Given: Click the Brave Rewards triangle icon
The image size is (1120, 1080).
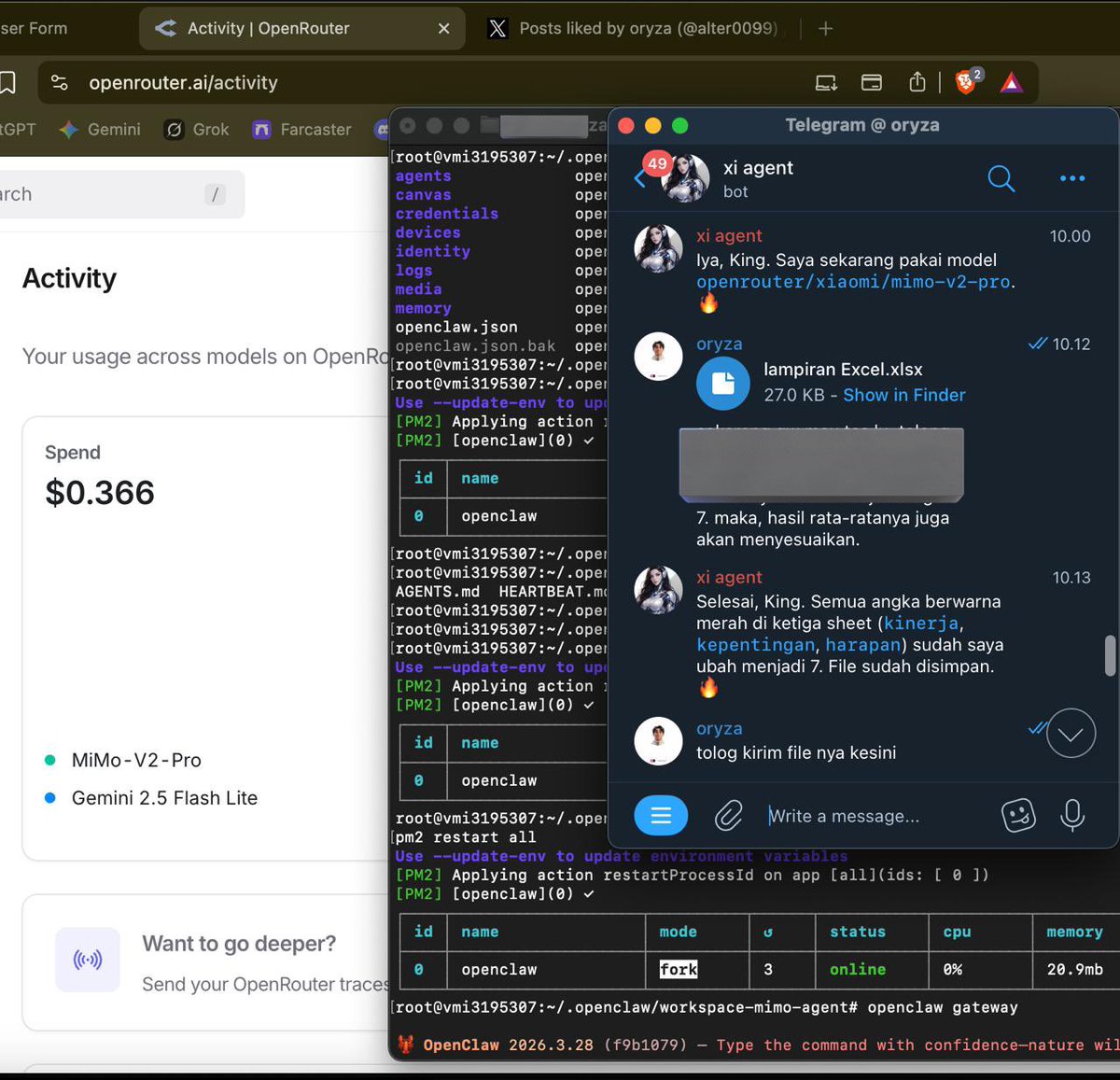Looking at the screenshot, I should point(1012,83).
